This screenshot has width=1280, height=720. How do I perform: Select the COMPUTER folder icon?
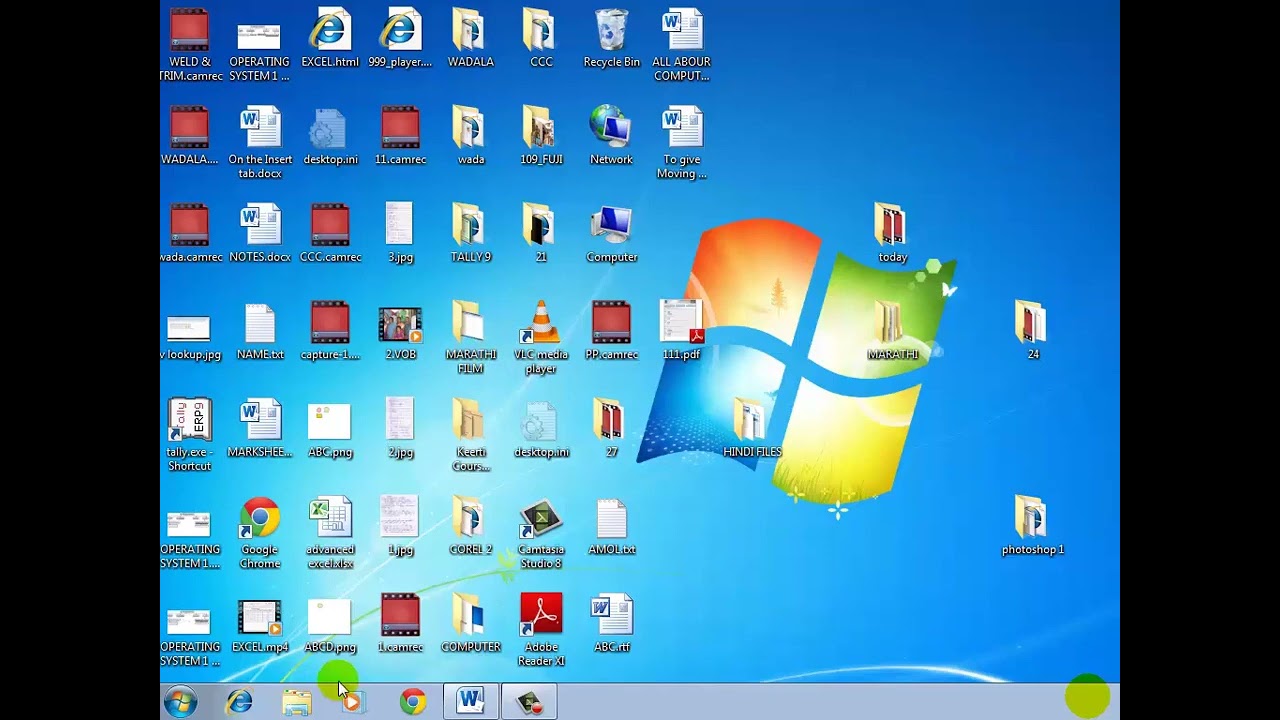pyautogui.click(x=470, y=624)
